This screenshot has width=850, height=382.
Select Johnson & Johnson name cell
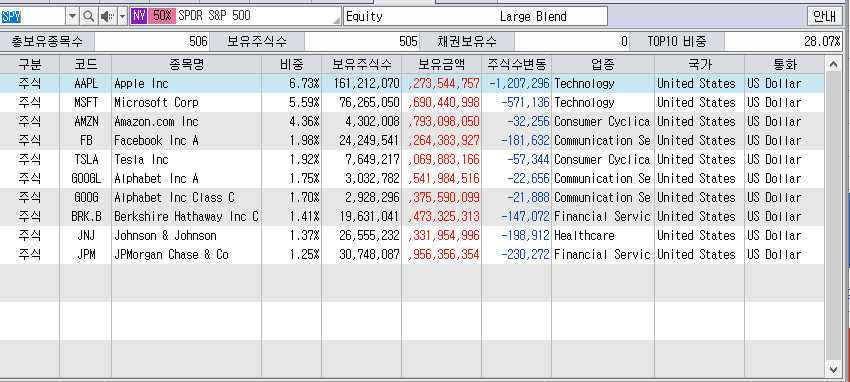[186, 235]
